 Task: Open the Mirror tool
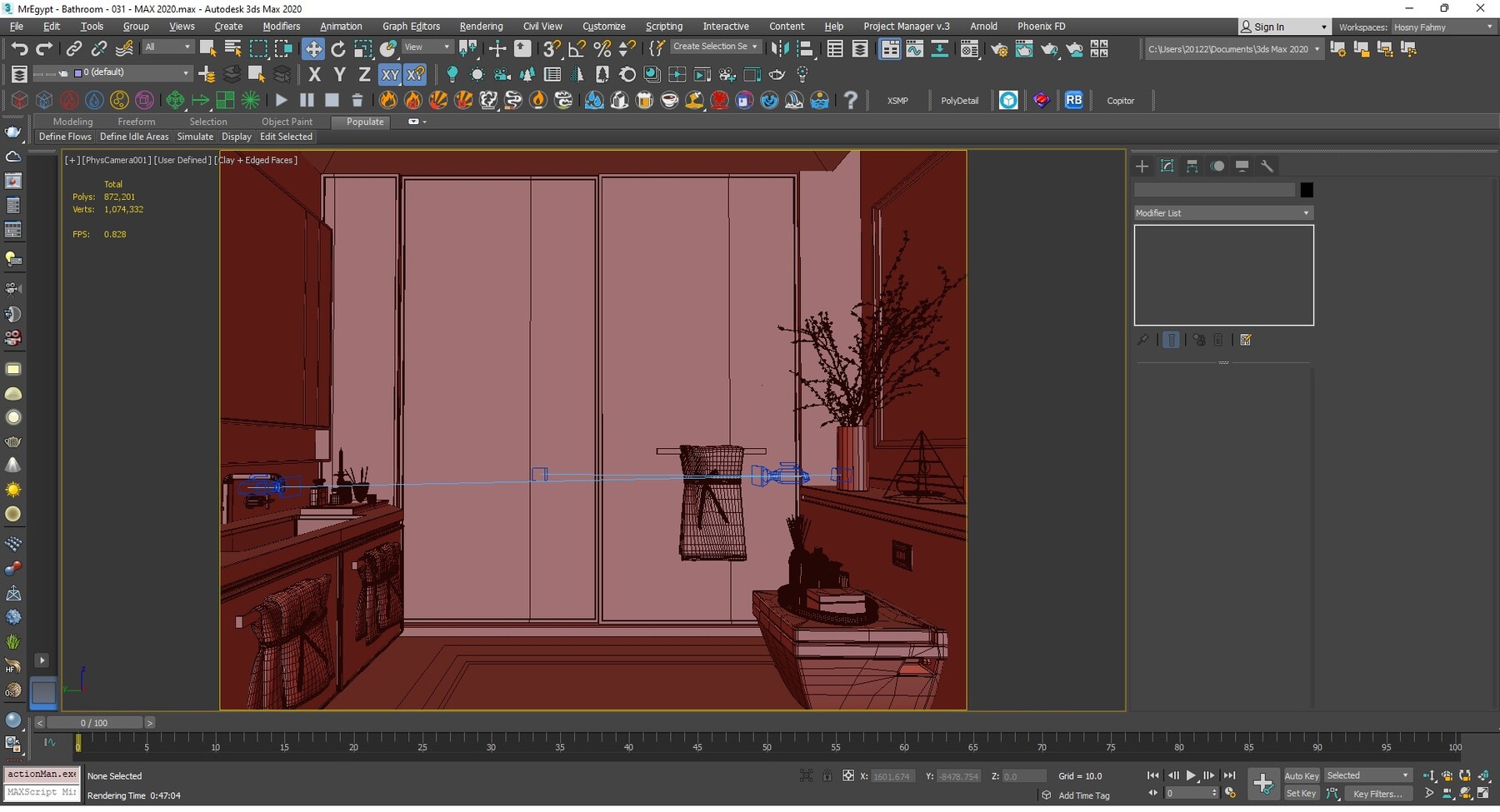[779, 49]
